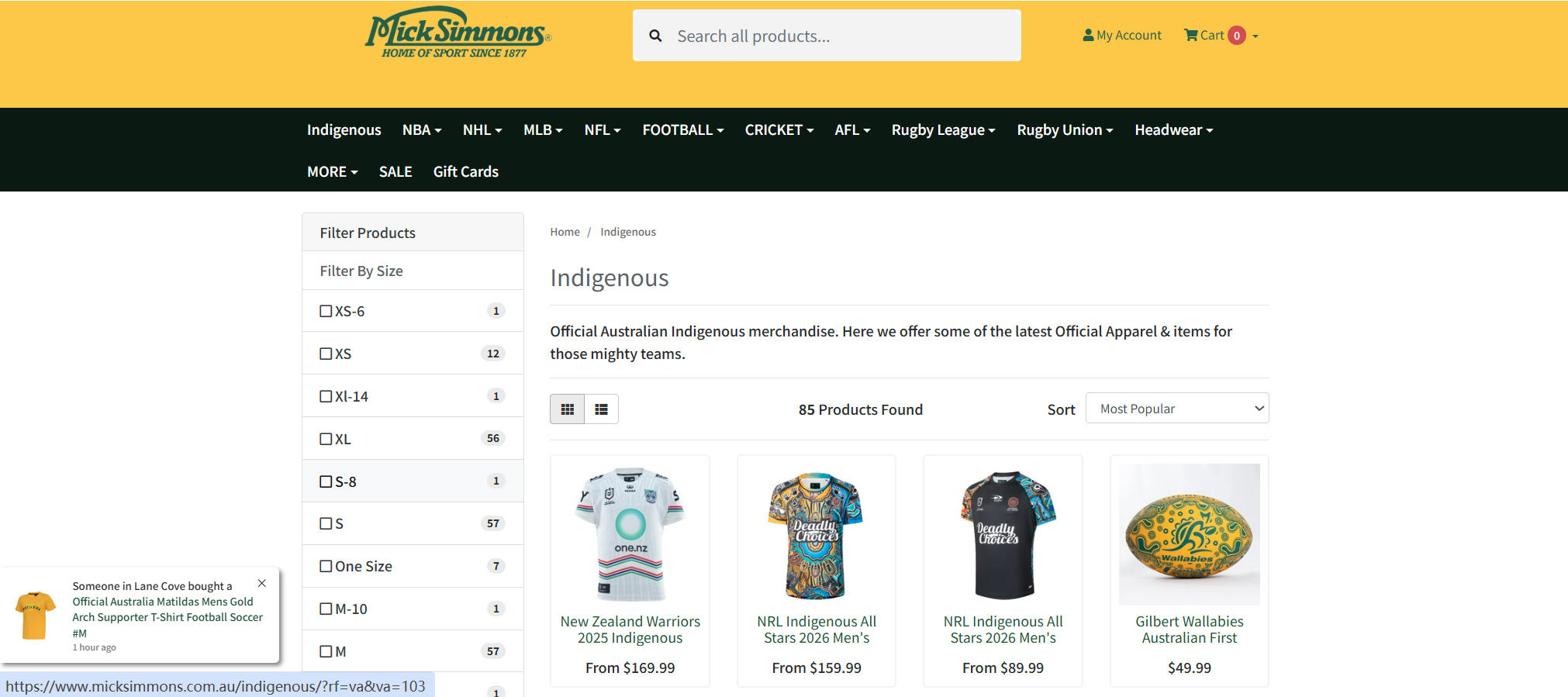
Task: Open Gilbert Wallabies Australian First product link
Action: [1189, 630]
